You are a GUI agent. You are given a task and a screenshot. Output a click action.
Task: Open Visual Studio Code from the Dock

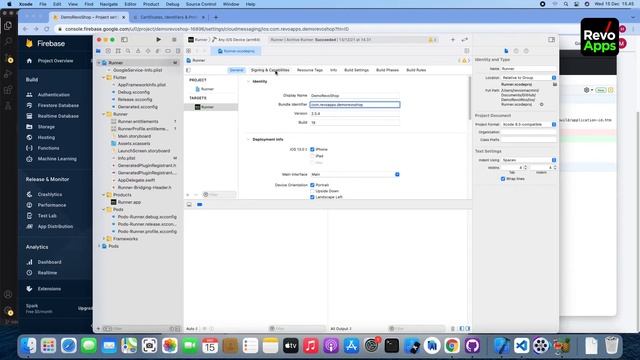[x=521, y=346]
